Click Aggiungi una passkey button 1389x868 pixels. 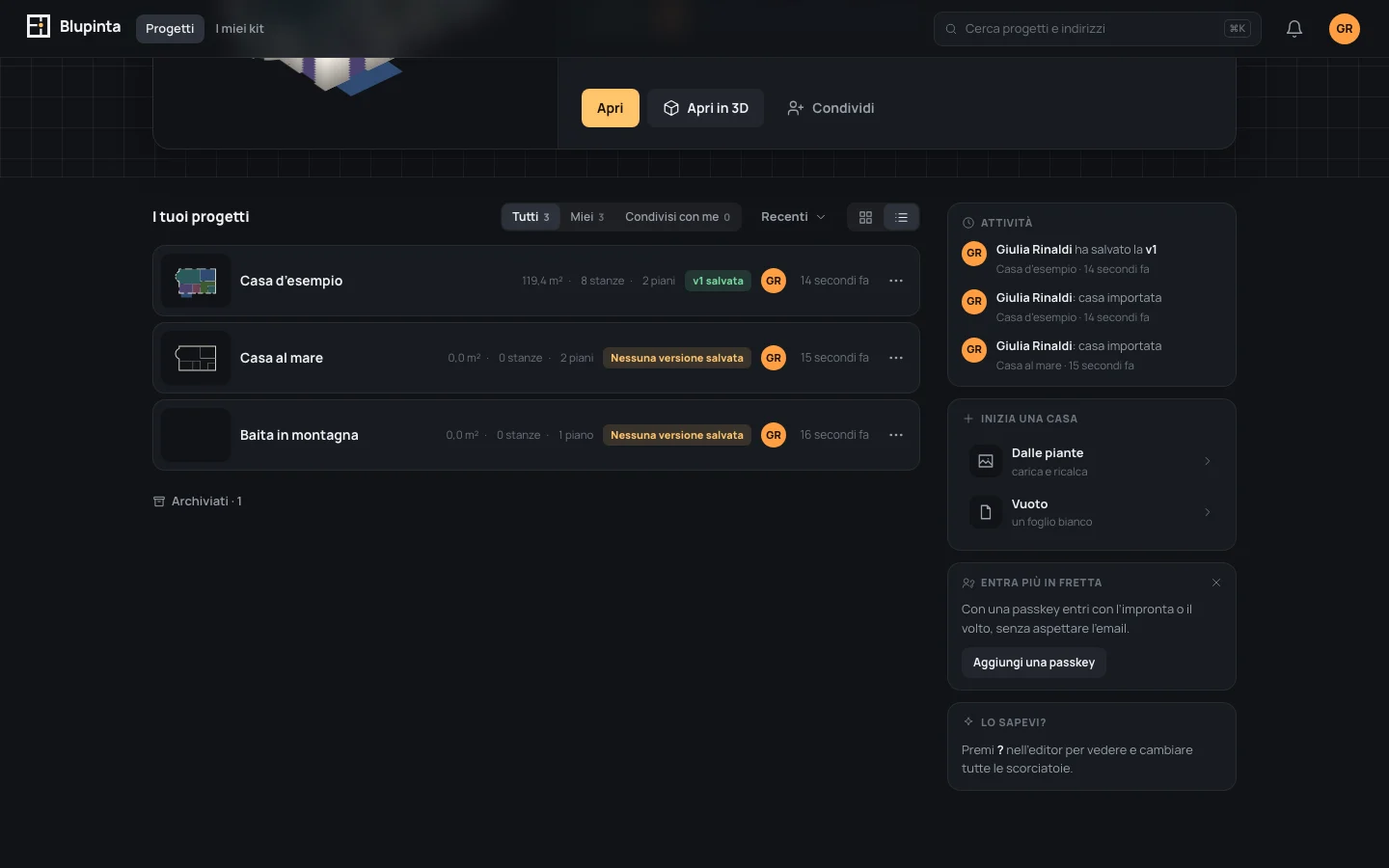(1034, 663)
